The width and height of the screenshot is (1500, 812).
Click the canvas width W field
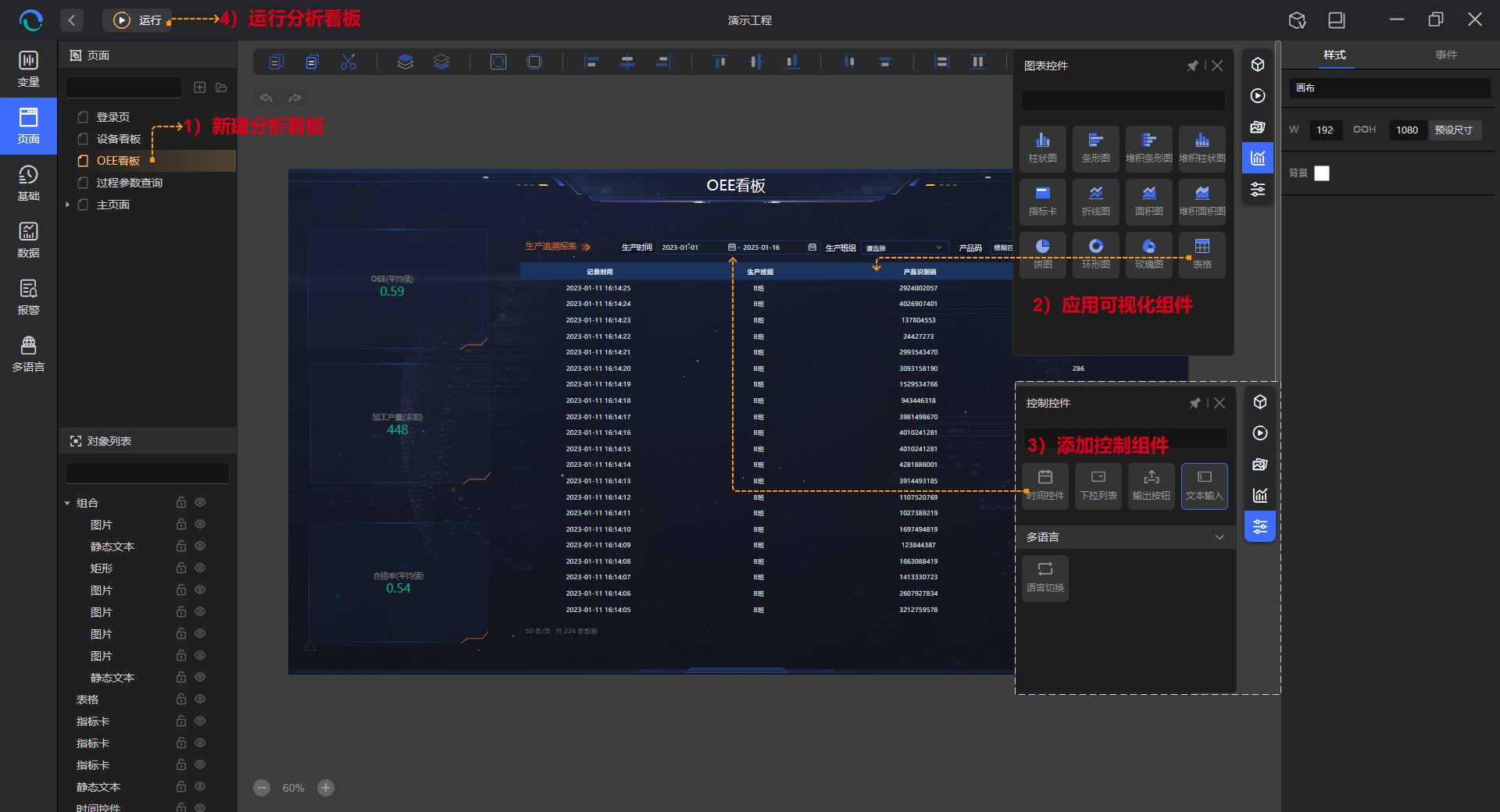tap(1326, 130)
